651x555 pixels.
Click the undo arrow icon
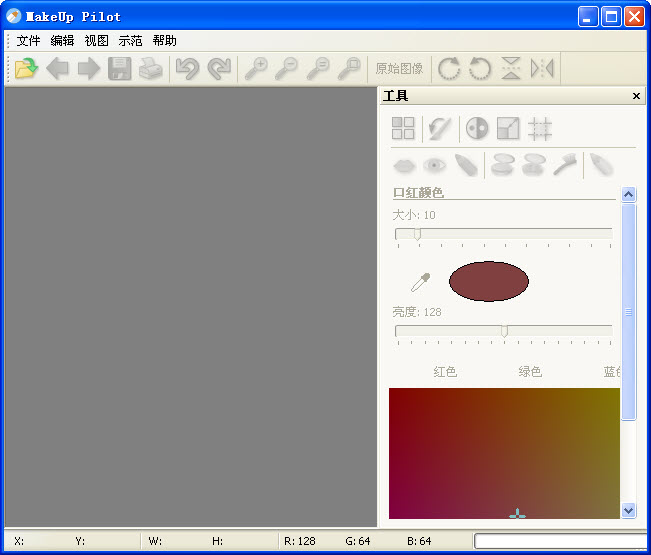click(x=187, y=69)
